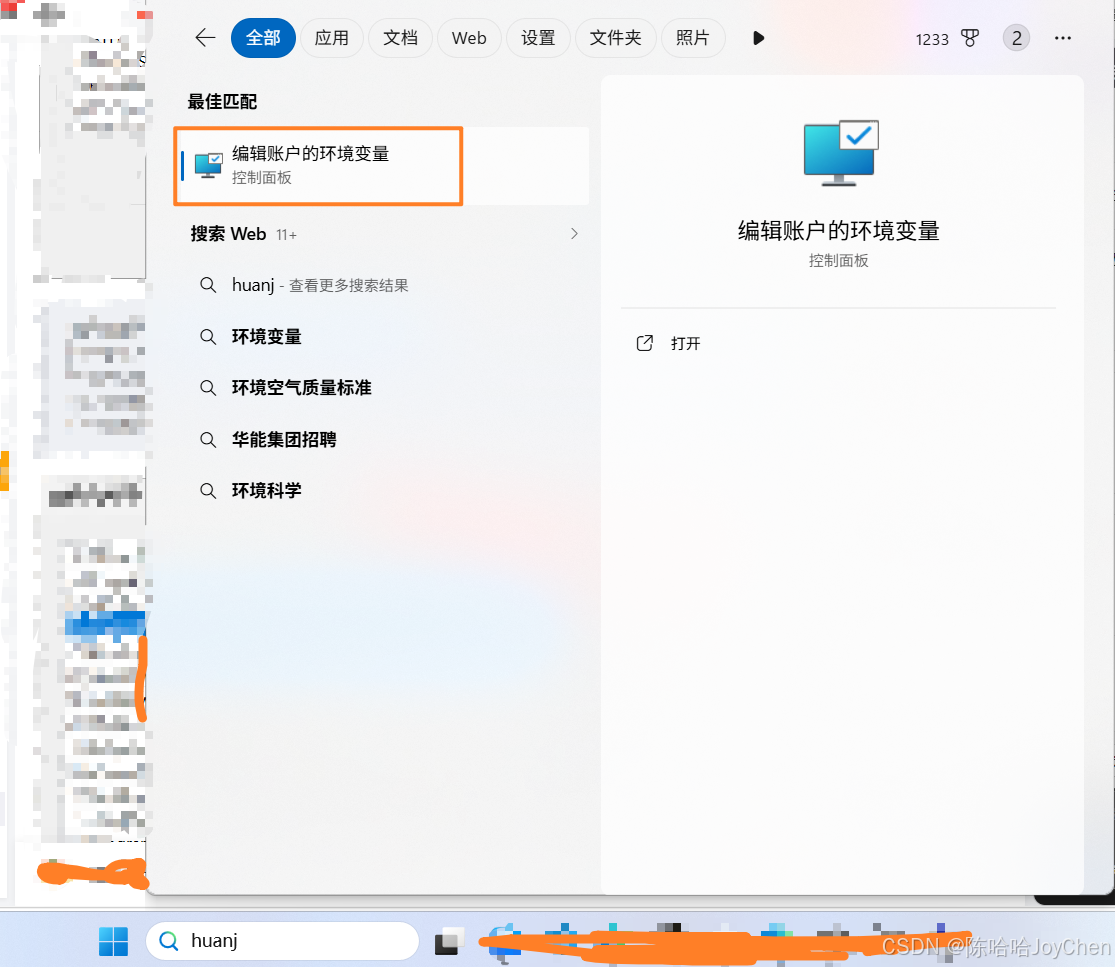Viewport: 1115px width, 967px height.
Task: Click search icon next to 环境科学
Action: 208,491
